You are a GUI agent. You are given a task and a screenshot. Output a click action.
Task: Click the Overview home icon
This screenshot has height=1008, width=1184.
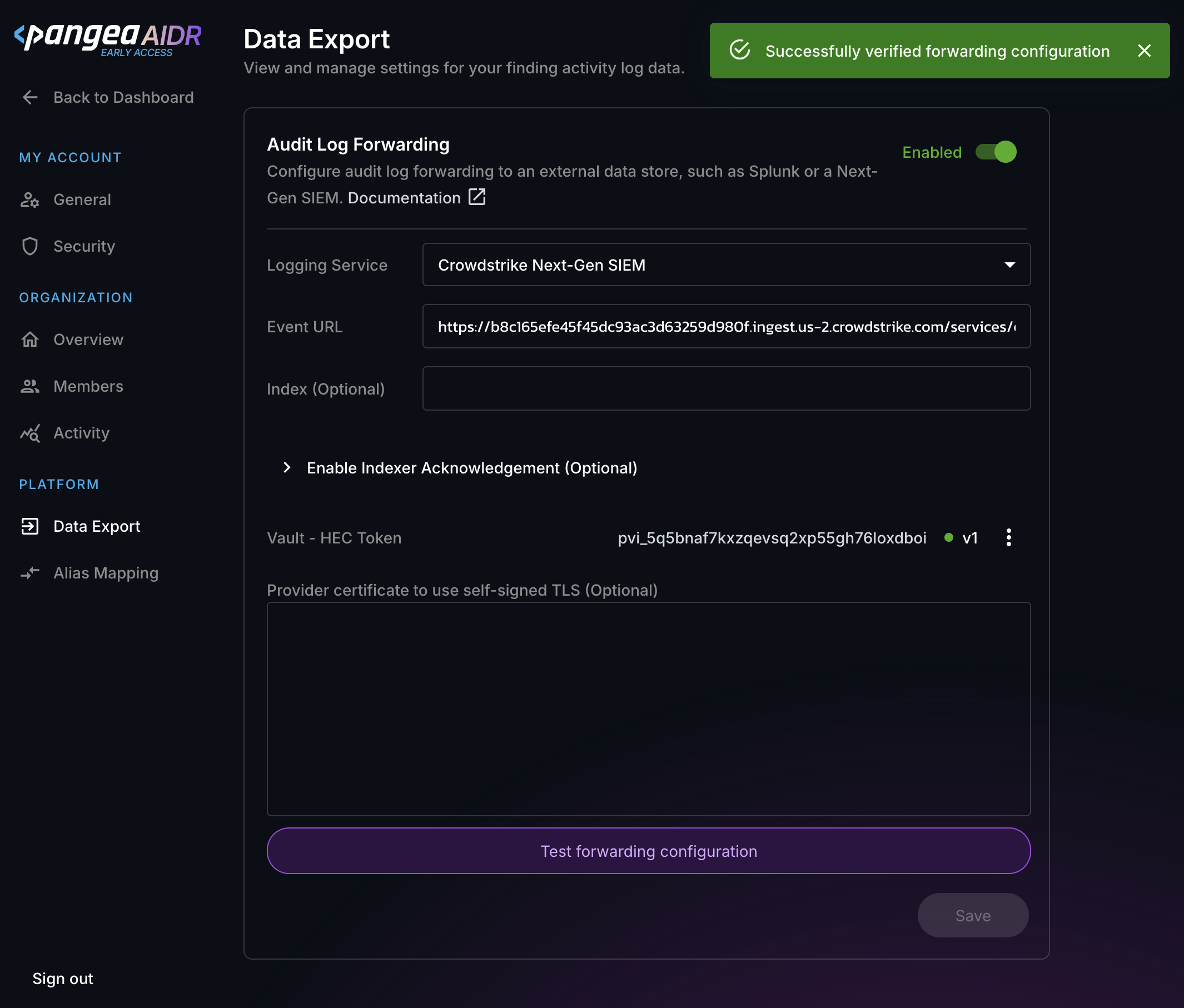pyautogui.click(x=29, y=340)
